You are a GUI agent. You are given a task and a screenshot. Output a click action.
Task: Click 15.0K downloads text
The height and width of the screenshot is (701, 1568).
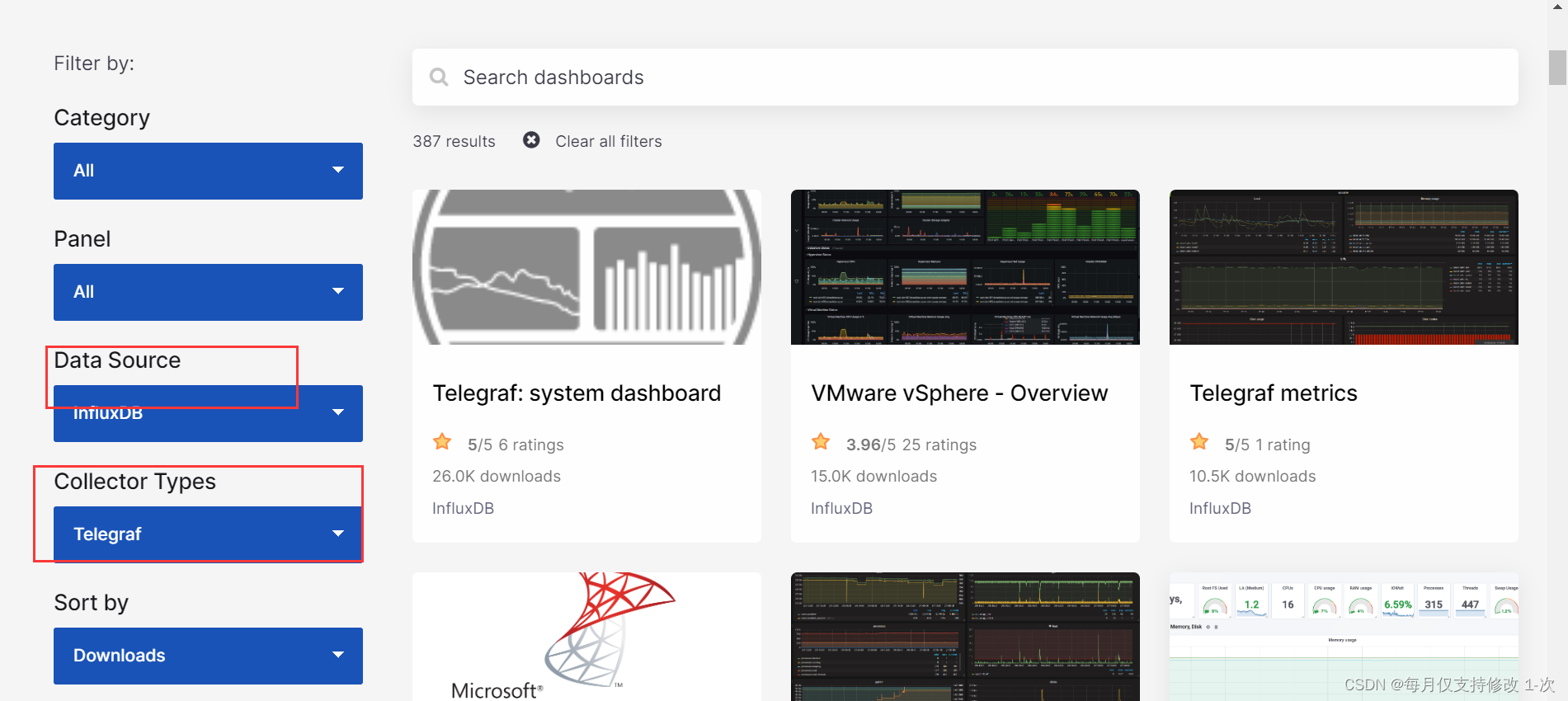pyautogui.click(x=873, y=476)
